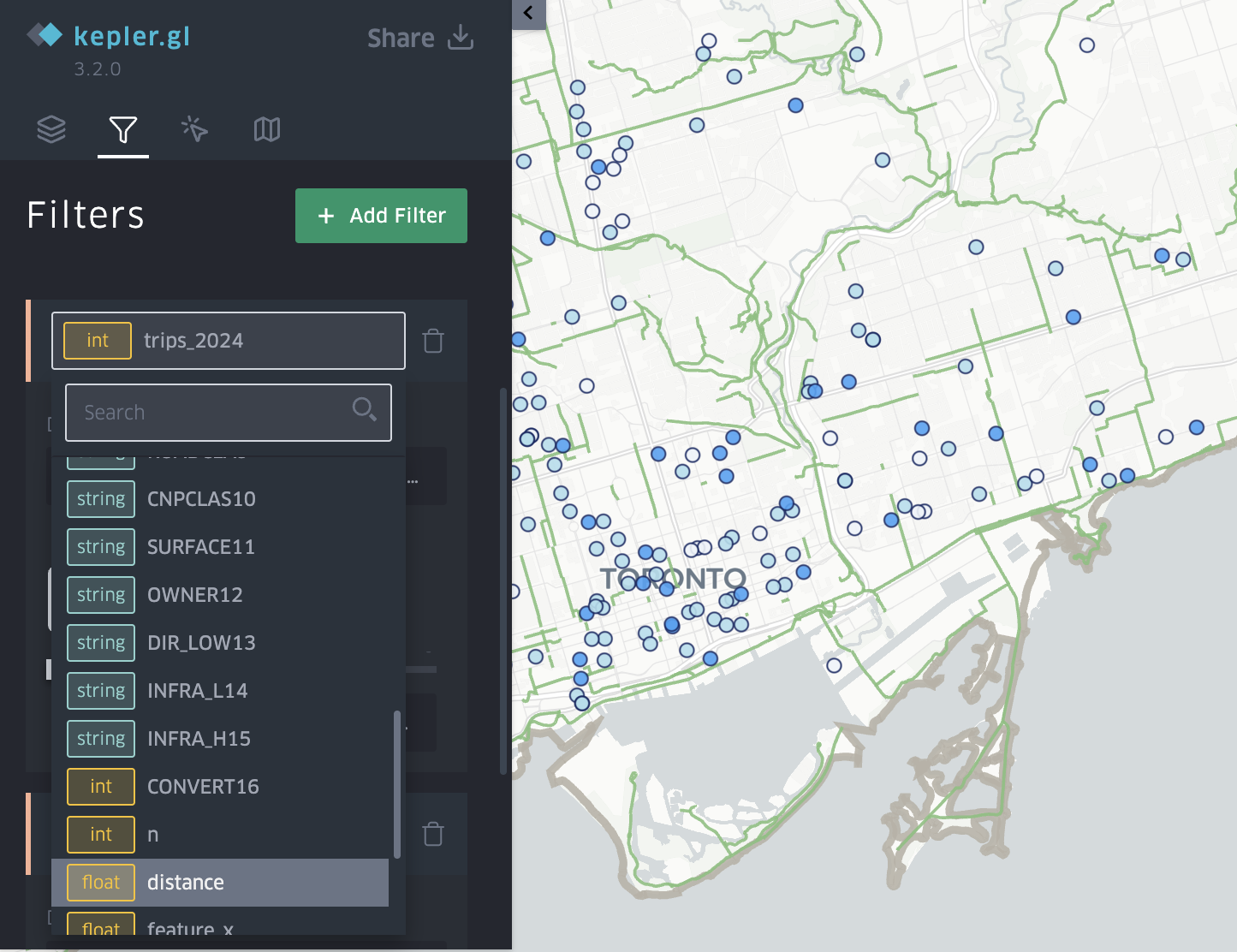
Task: Click the field Search input box
Action: (214, 413)
